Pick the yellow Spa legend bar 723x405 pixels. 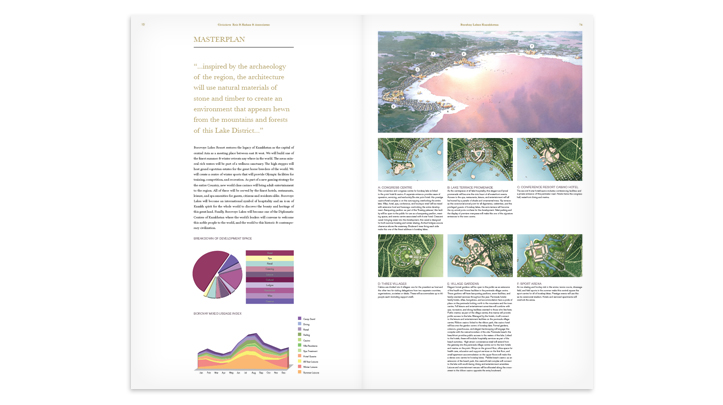(270, 258)
